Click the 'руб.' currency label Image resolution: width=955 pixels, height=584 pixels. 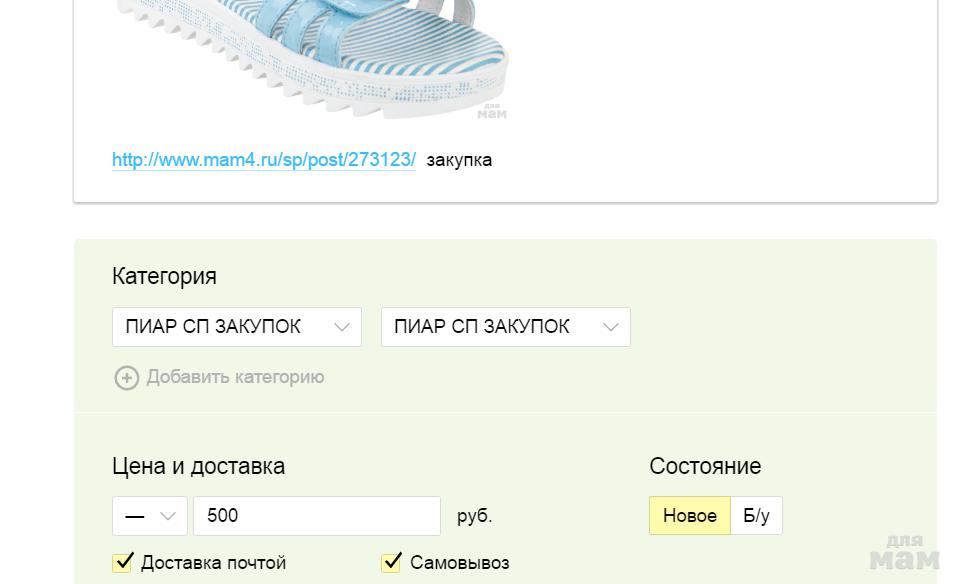474,516
